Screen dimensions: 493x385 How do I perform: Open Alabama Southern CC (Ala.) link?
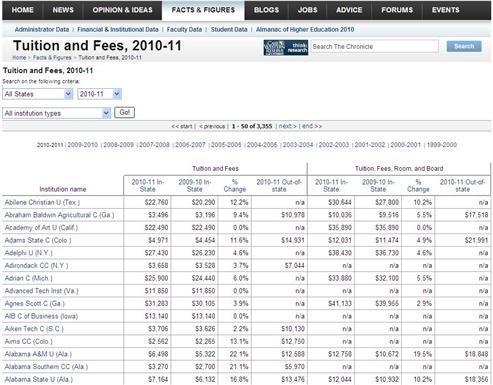click(x=46, y=367)
